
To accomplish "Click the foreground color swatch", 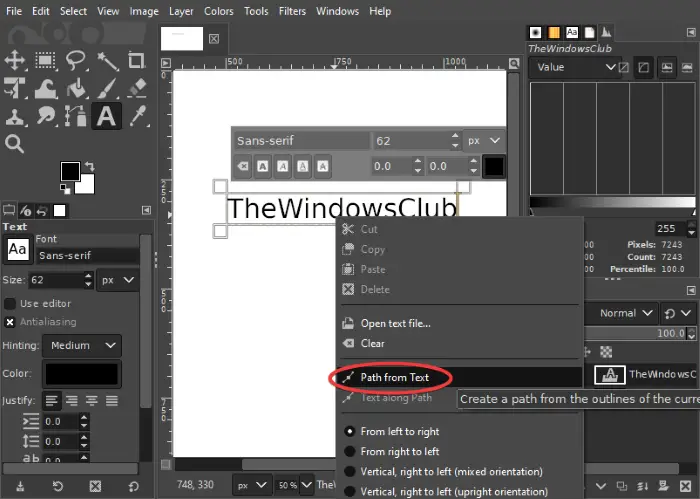I will click(70, 171).
